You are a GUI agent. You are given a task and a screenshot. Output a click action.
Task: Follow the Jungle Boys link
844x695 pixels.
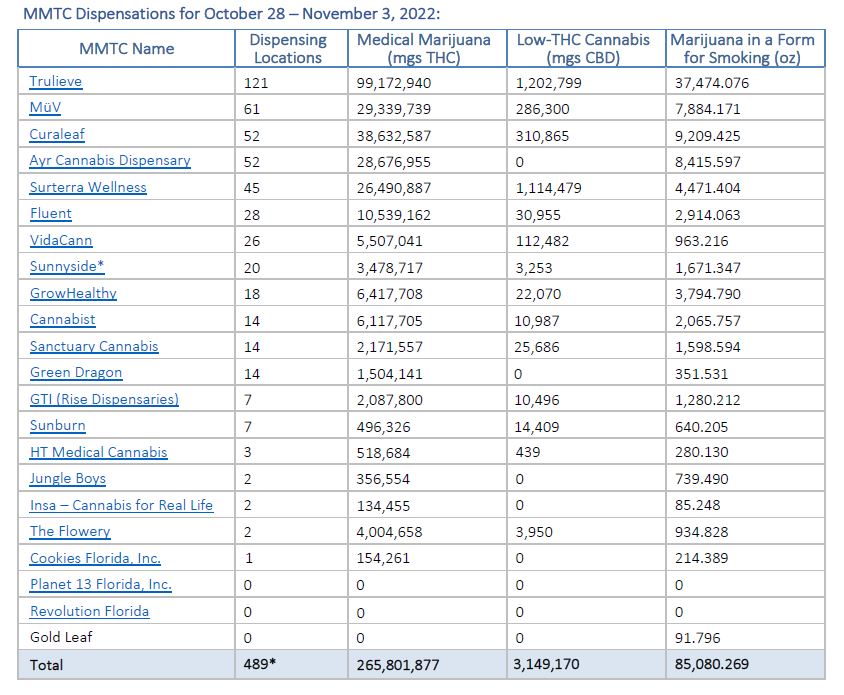(68, 479)
